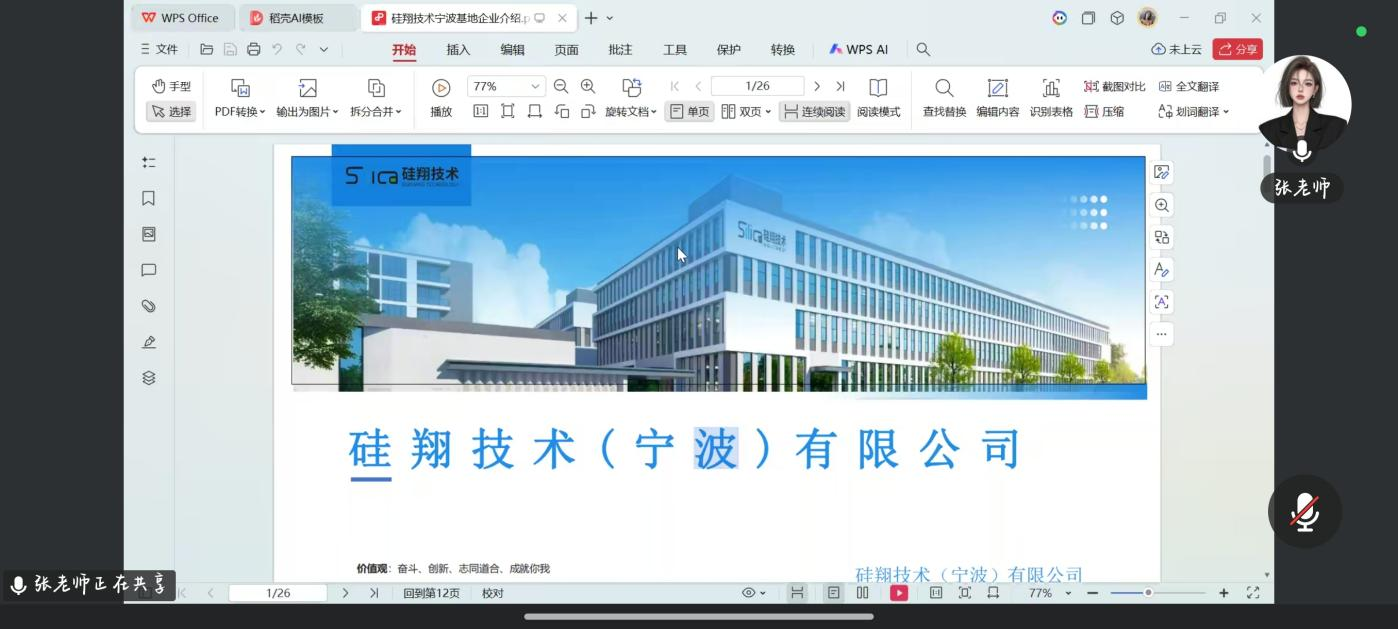Open the 批注 annotation tab
The height and width of the screenshot is (629, 1398).
620,50
